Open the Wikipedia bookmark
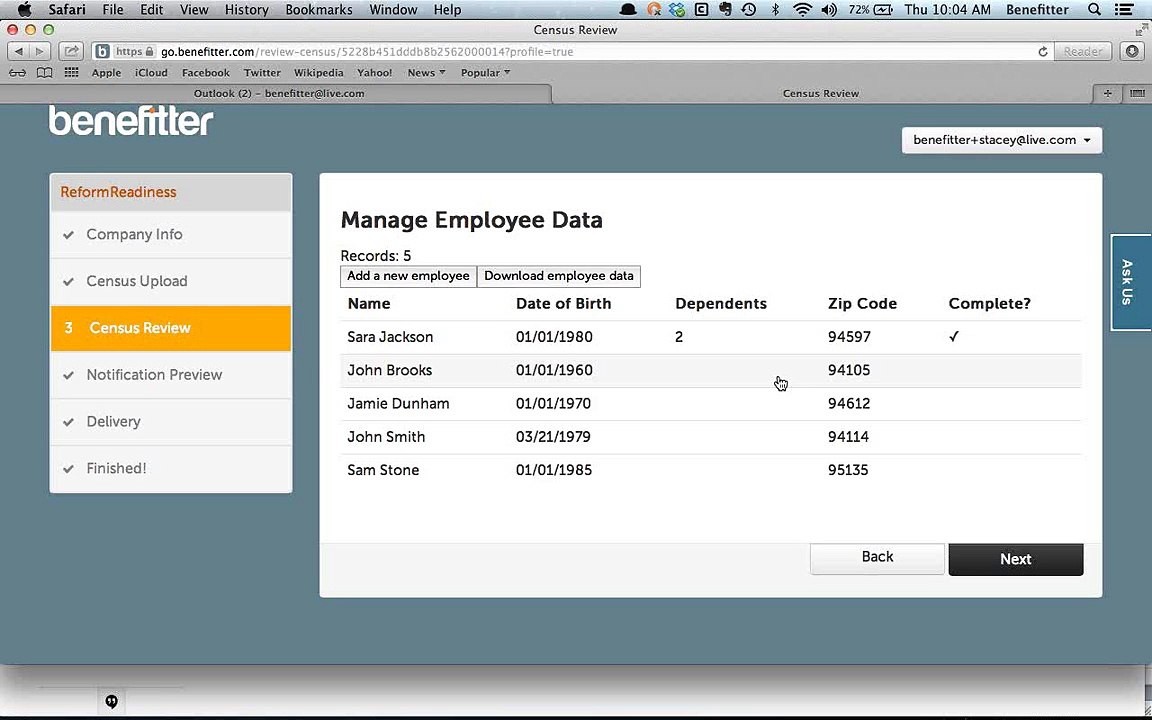1152x720 pixels. pyautogui.click(x=318, y=73)
